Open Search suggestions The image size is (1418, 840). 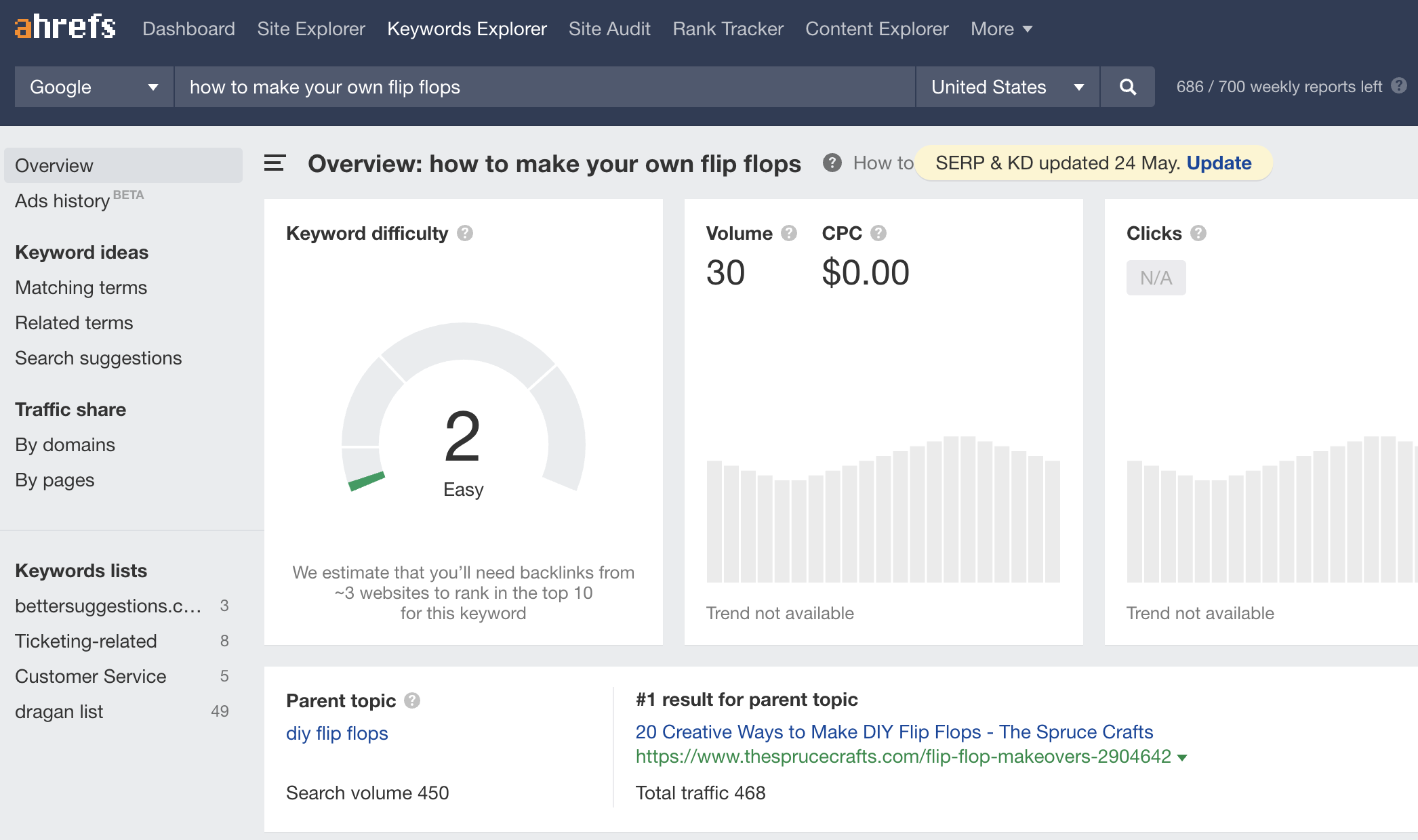coord(98,358)
